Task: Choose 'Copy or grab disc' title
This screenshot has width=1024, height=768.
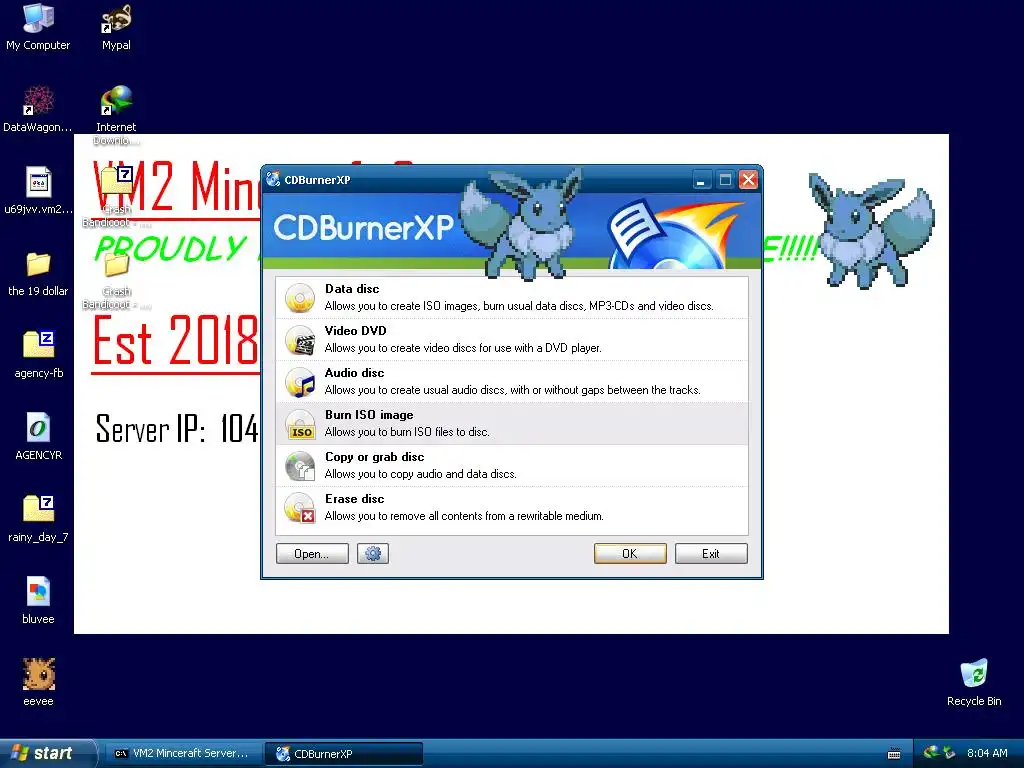Action: 375,456
